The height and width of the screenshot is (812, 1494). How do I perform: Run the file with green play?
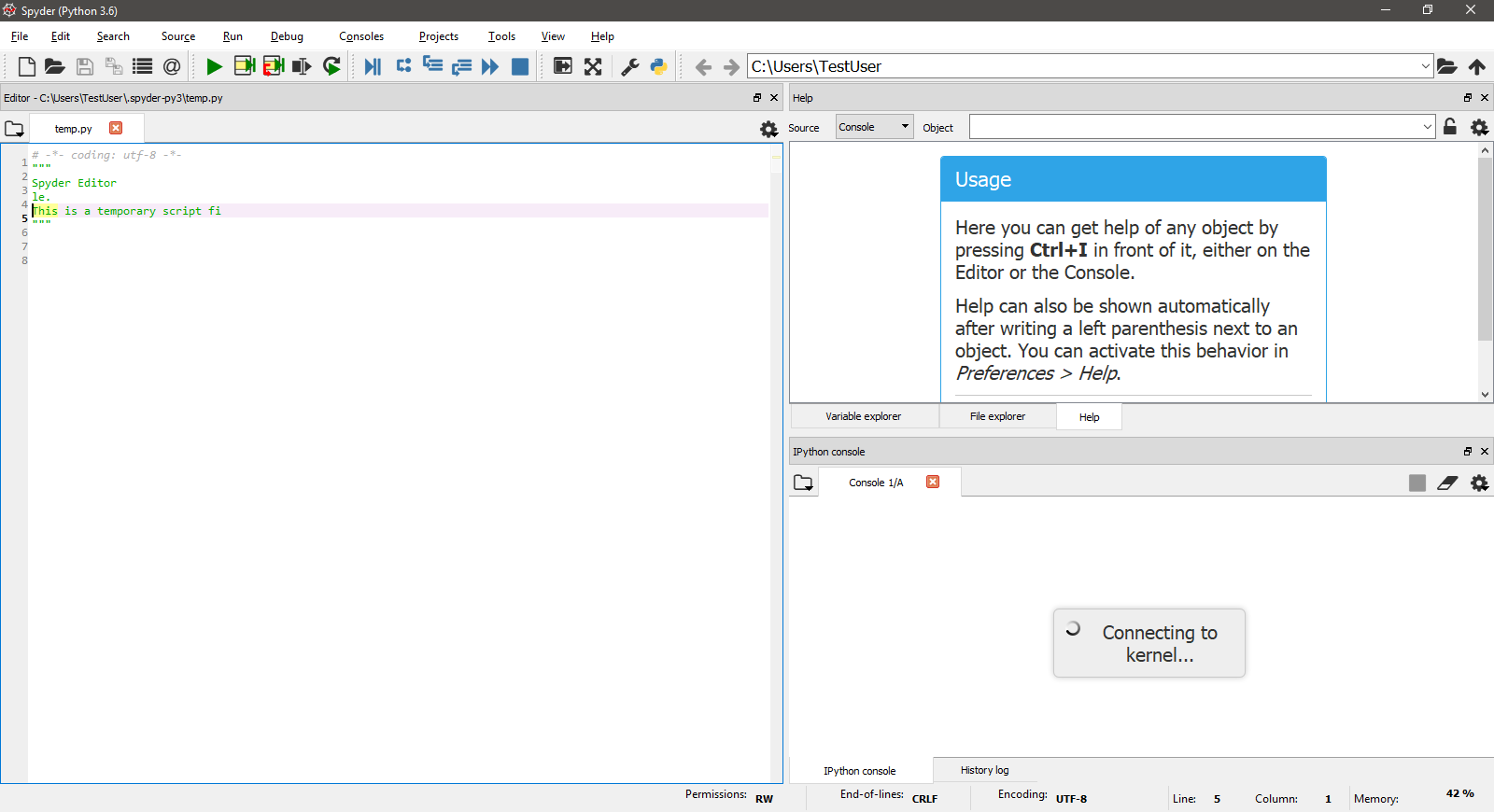click(214, 66)
